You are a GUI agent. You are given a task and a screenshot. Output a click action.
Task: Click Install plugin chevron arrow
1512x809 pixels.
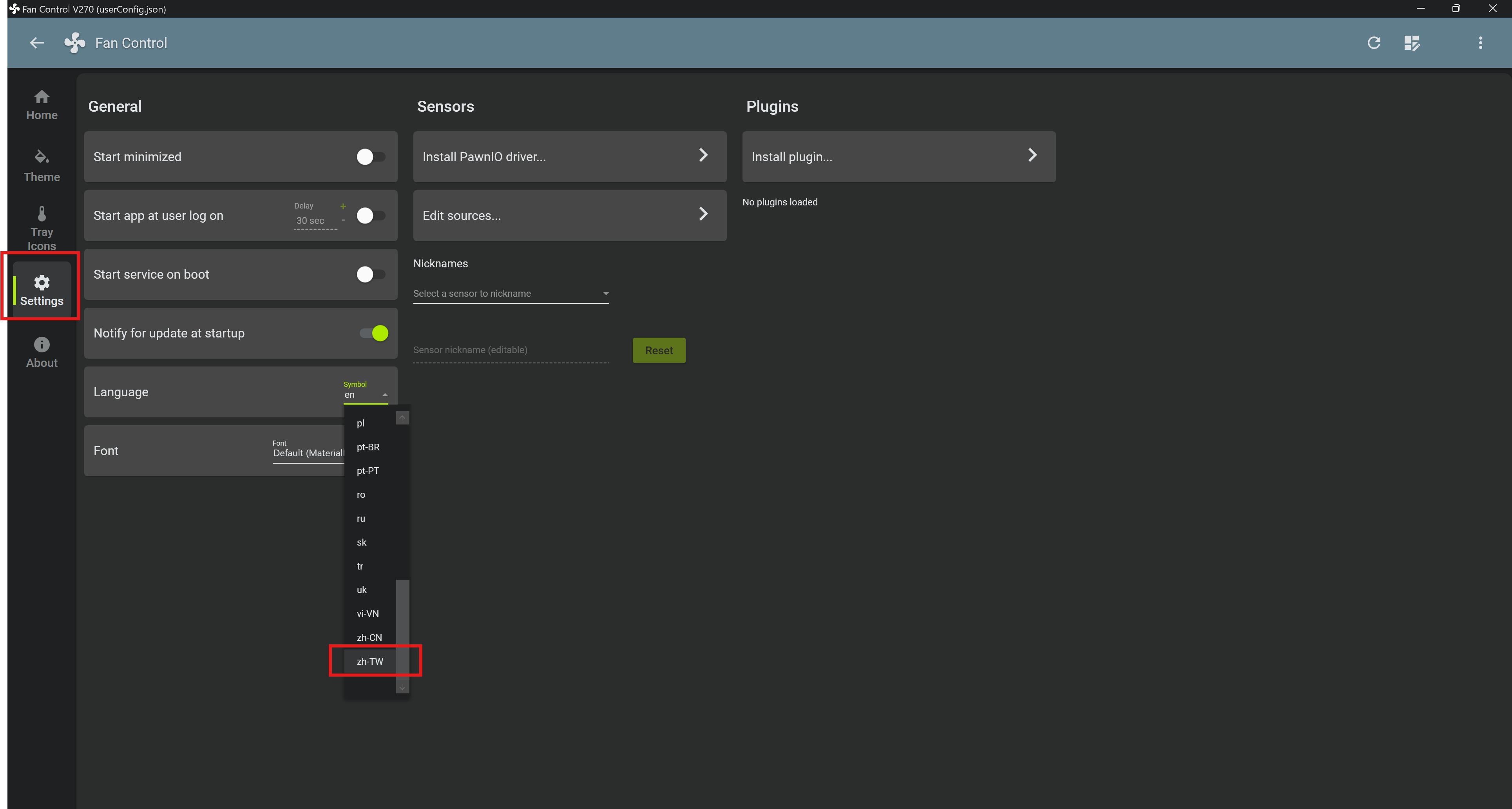click(1032, 156)
